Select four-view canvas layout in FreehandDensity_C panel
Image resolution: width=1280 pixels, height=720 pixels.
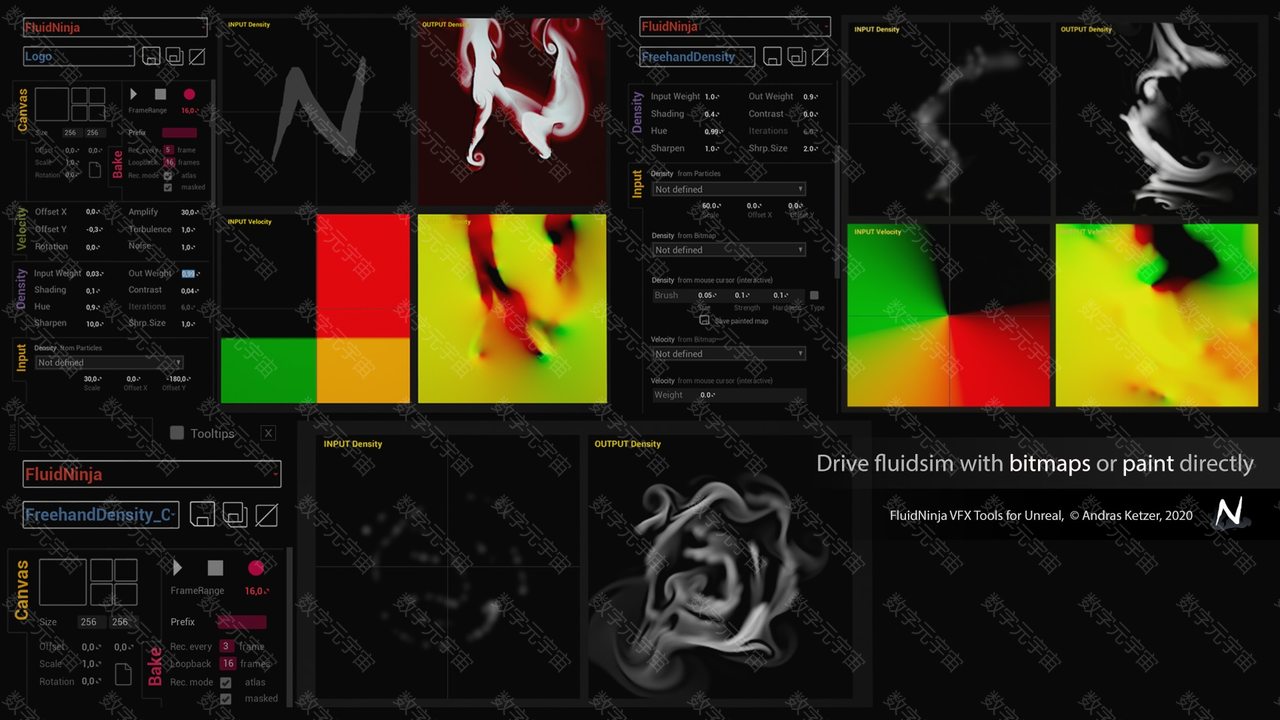[x=113, y=582]
